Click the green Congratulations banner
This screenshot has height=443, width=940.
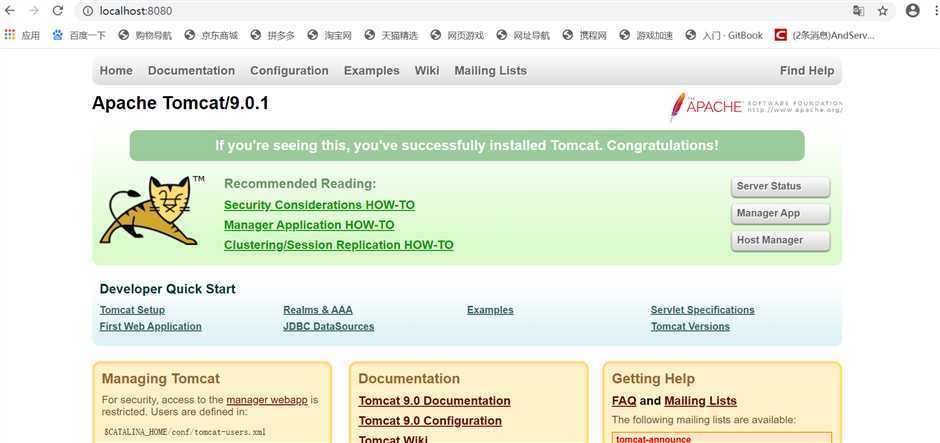click(467, 146)
